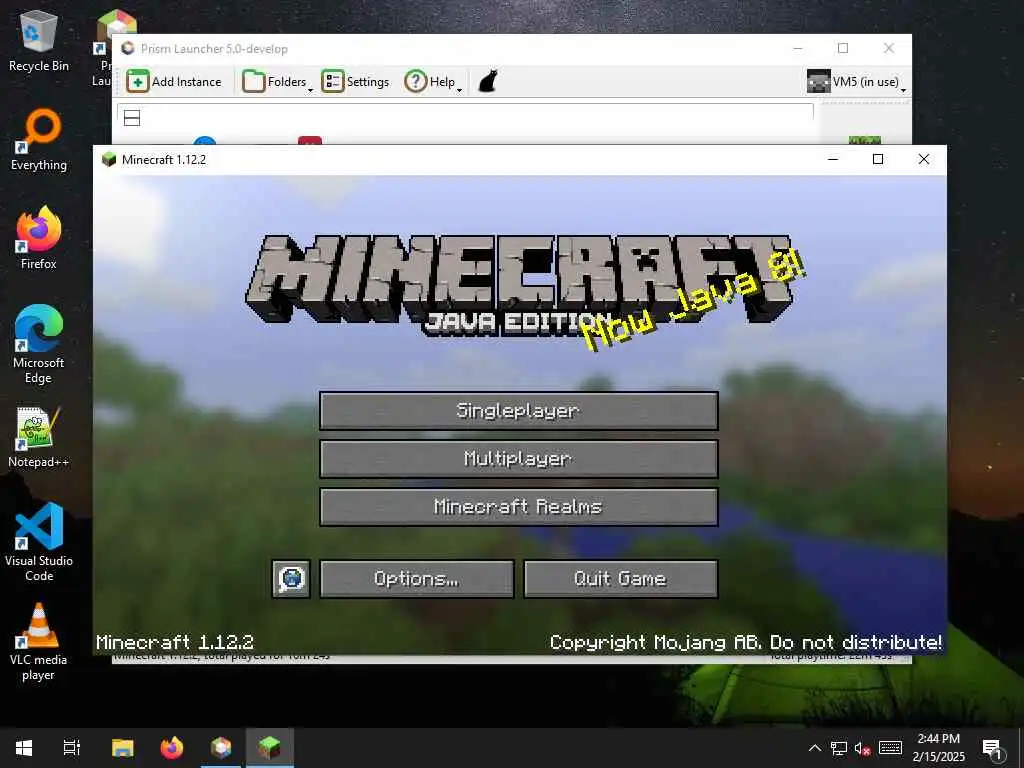Open the Windows Start menu
This screenshot has width=1024, height=768.
click(x=24, y=748)
